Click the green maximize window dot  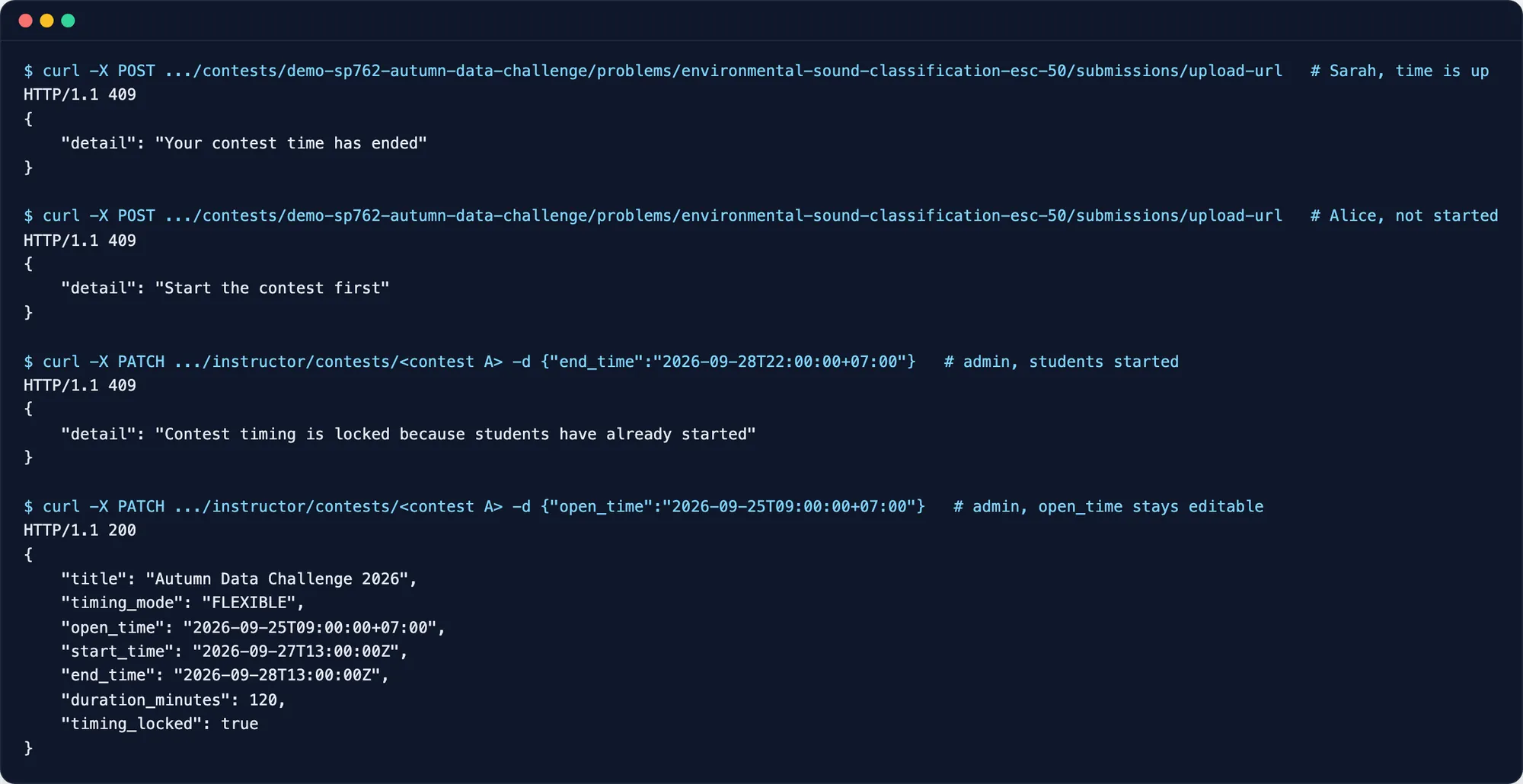pos(68,21)
